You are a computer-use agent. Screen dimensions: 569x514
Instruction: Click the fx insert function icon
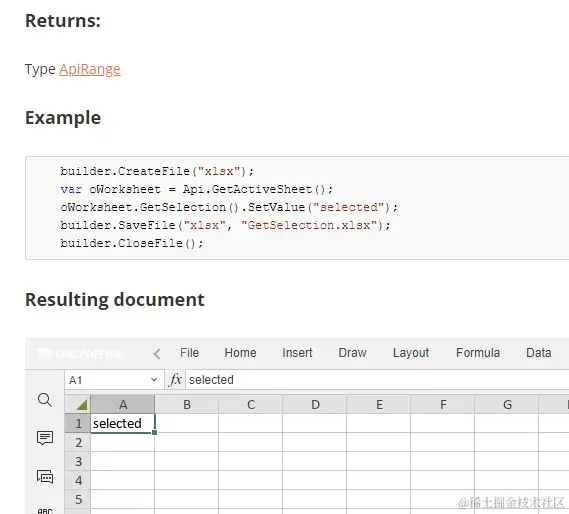[176, 380]
